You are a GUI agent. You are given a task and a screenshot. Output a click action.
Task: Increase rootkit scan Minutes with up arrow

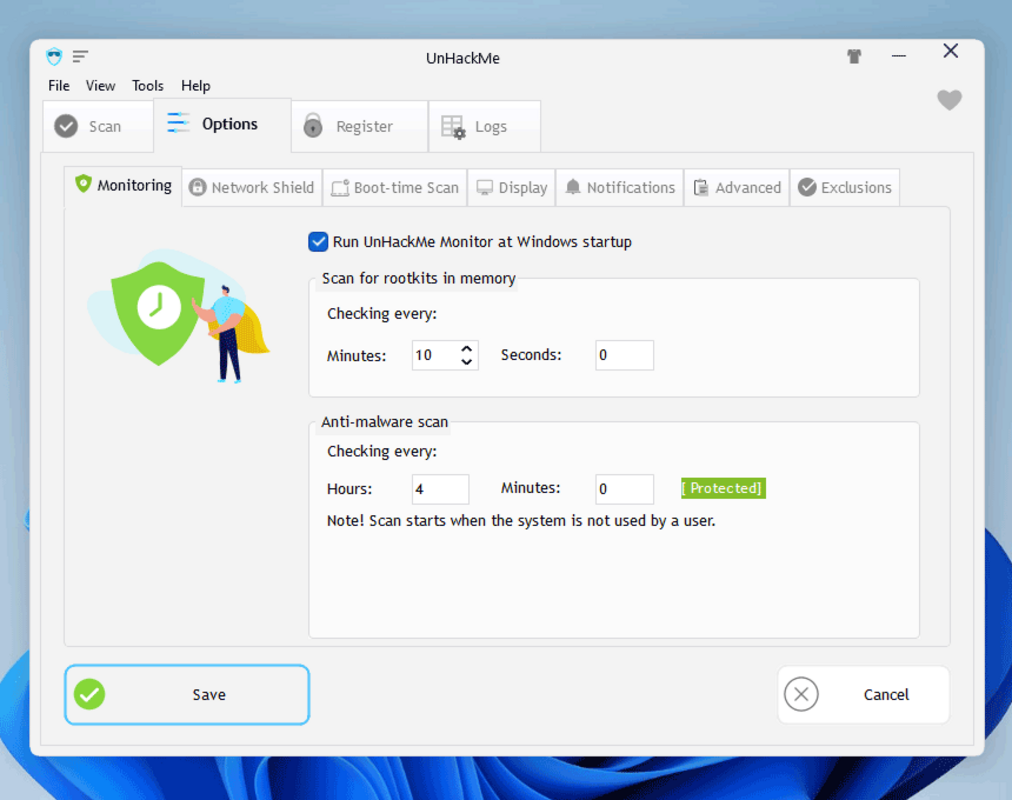coord(467,348)
